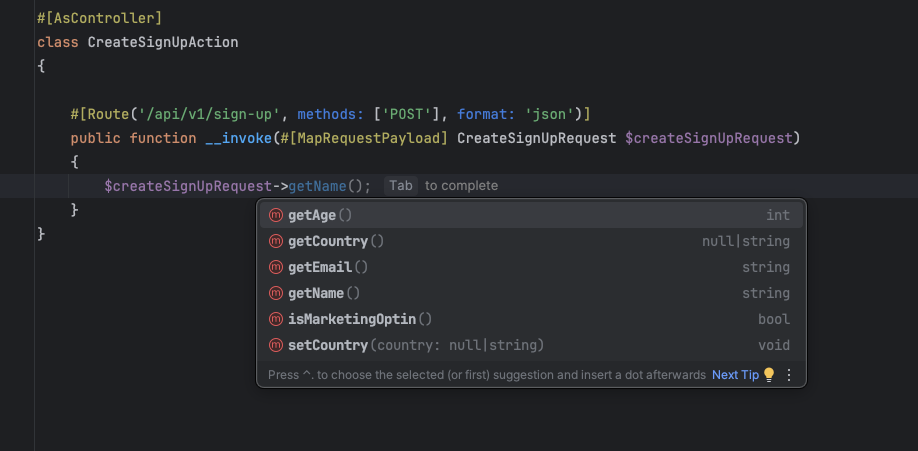Click the CreateSignUpAction class name
This screenshot has height=451, width=918.
pos(163,42)
